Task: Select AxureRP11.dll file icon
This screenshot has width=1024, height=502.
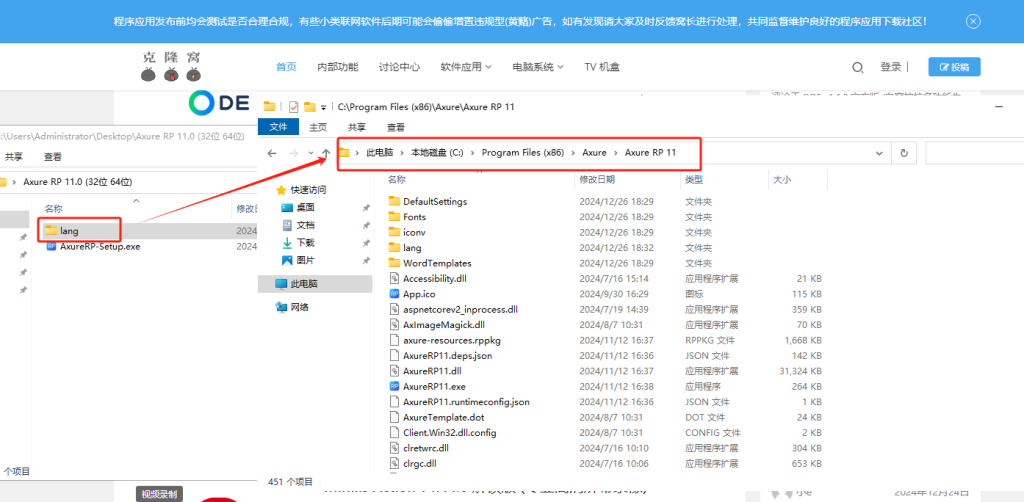Action: point(394,371)
